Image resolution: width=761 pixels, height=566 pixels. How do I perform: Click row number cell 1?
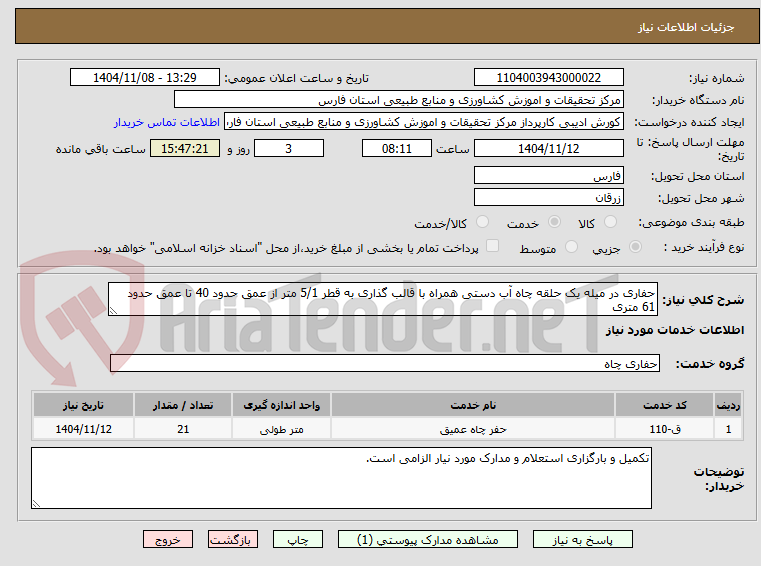click(728, 429)
